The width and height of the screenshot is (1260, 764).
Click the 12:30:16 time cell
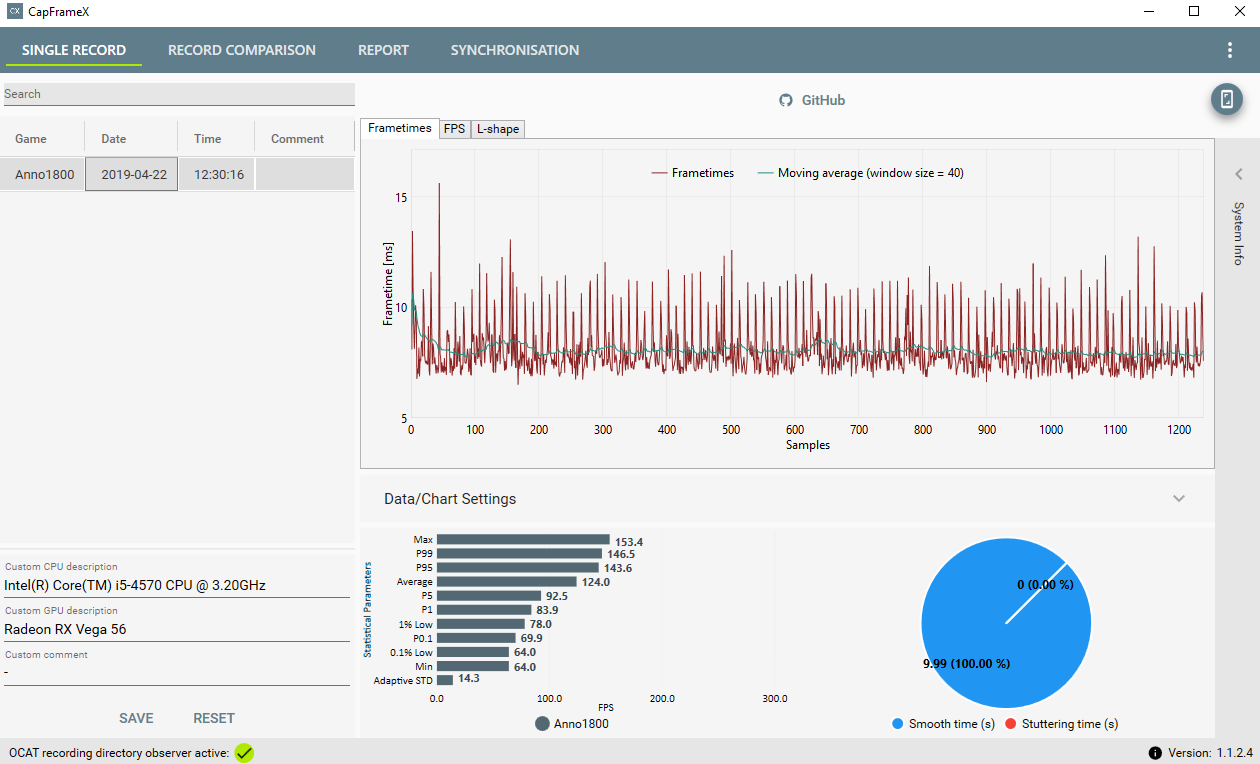point(217,174)
